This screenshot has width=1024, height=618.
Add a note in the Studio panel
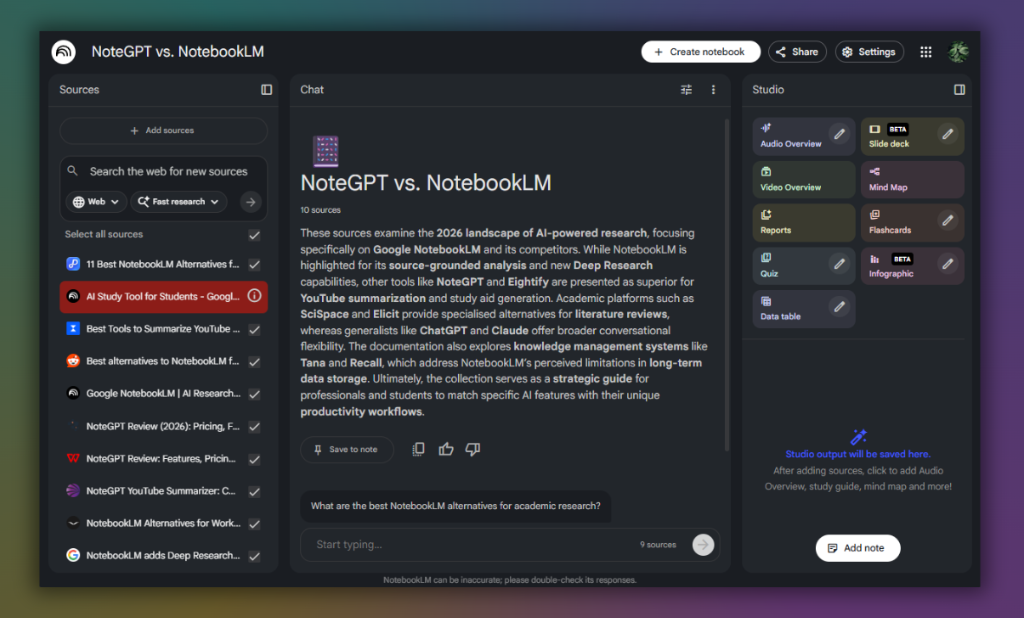click(x=857, y=547)
